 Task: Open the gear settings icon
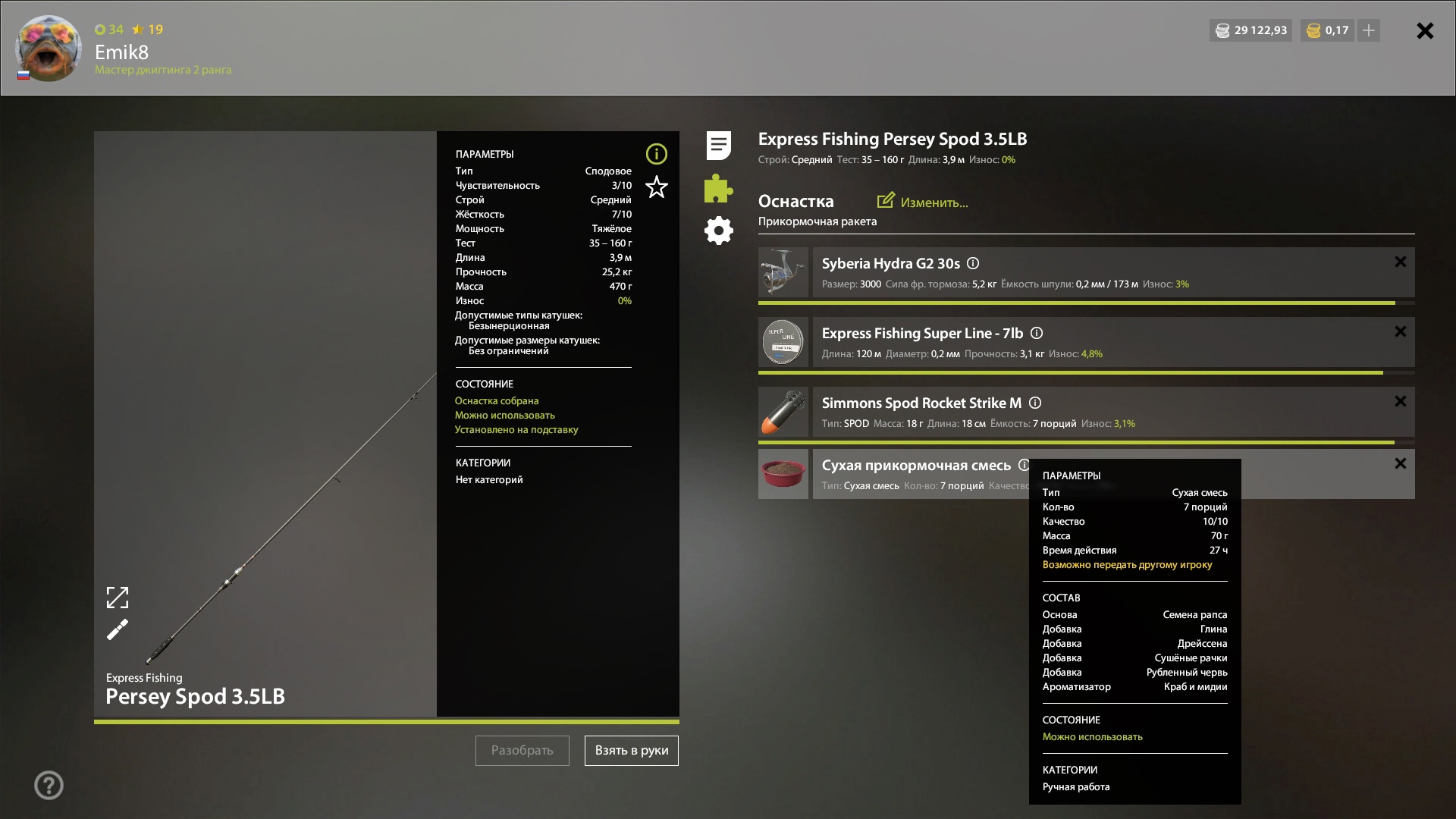click(x=718, y=231)
